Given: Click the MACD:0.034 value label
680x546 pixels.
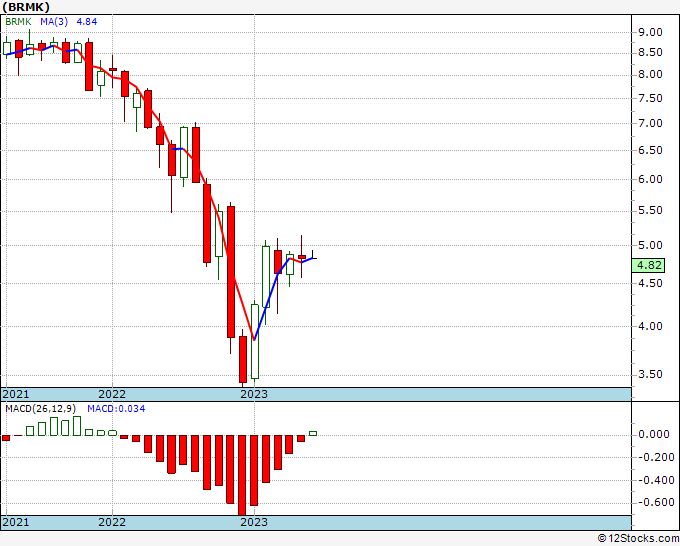Looking at the screenshot, I should click(116, 409).
